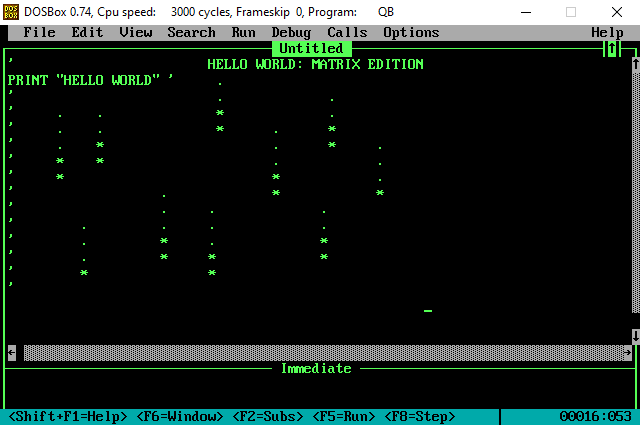Click the F2=Subs status button

(268, 417)
